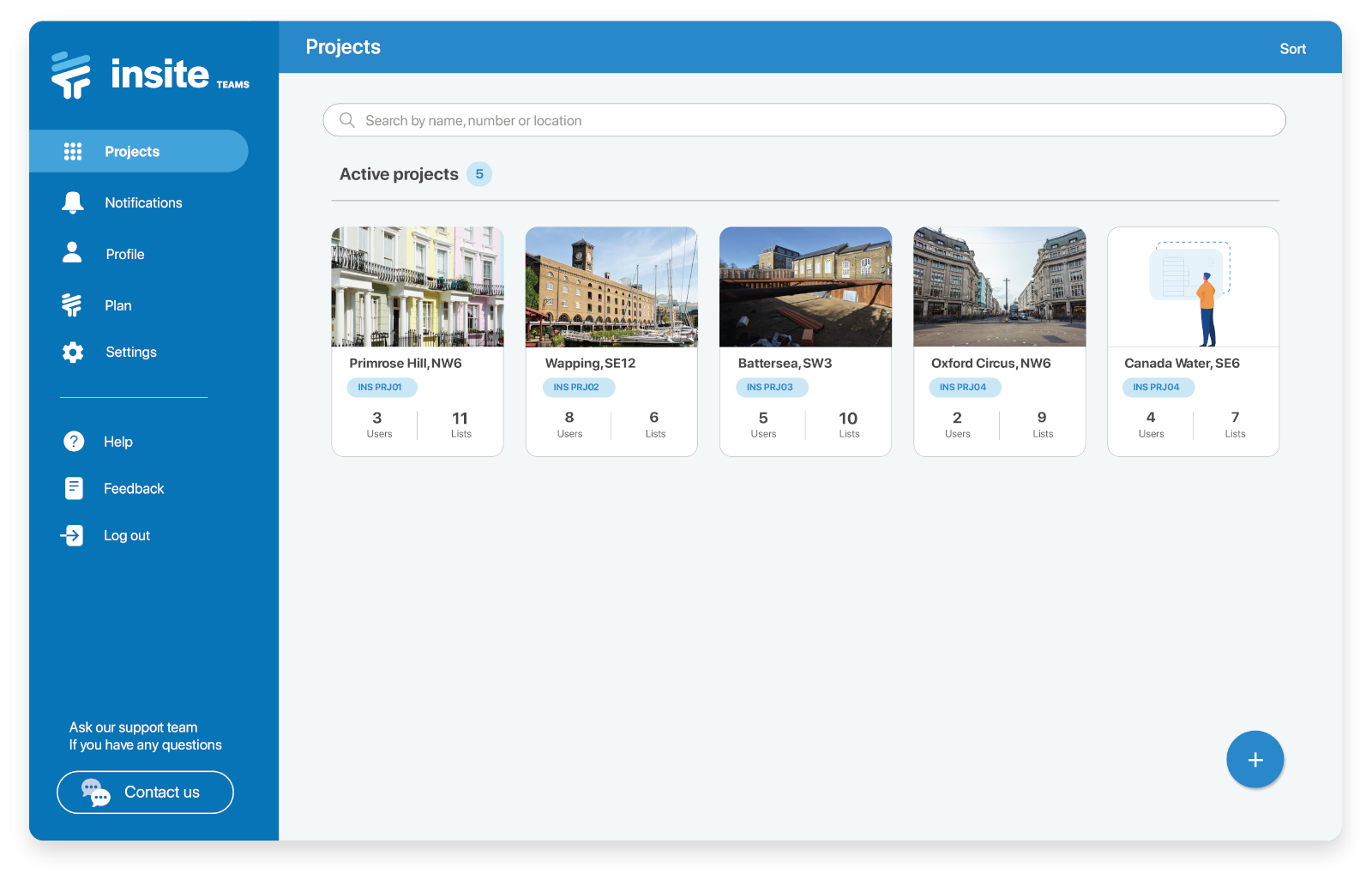Click the Profile person icon
Viewport: 1372px width, 880px height.
pos(73,252)
